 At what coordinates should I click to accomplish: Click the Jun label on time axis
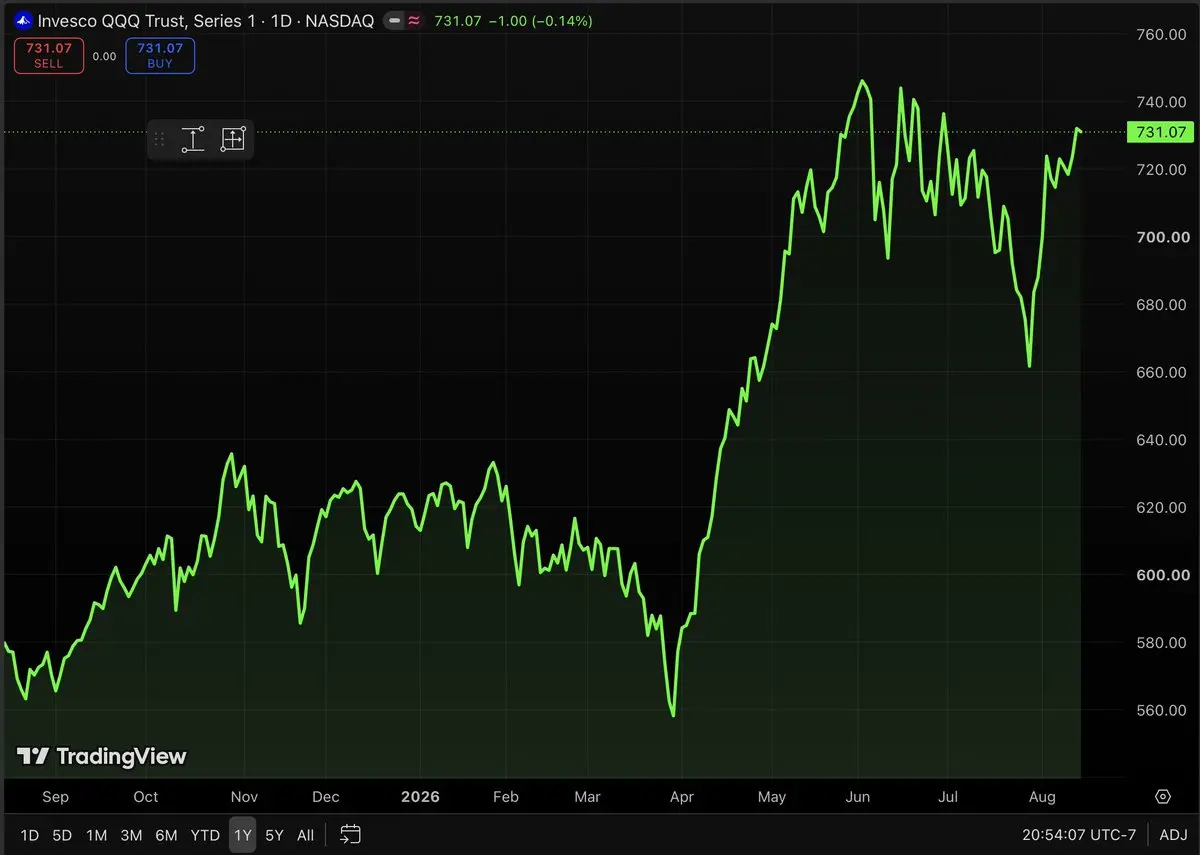pos(858,797)
